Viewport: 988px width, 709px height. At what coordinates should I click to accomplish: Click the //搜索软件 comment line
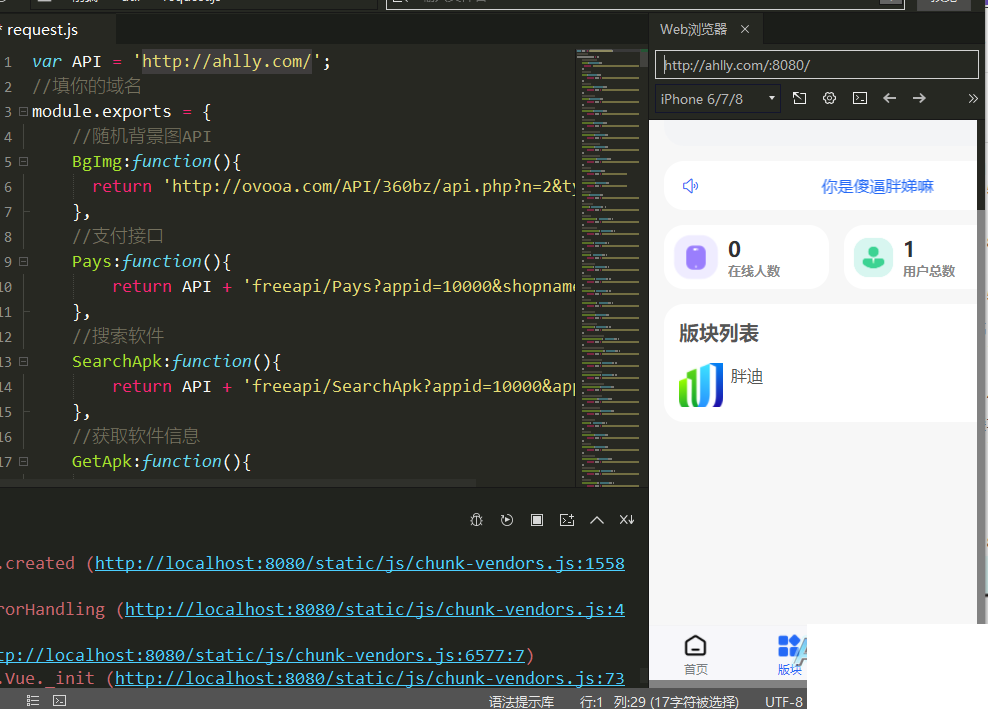pos(117,336)
